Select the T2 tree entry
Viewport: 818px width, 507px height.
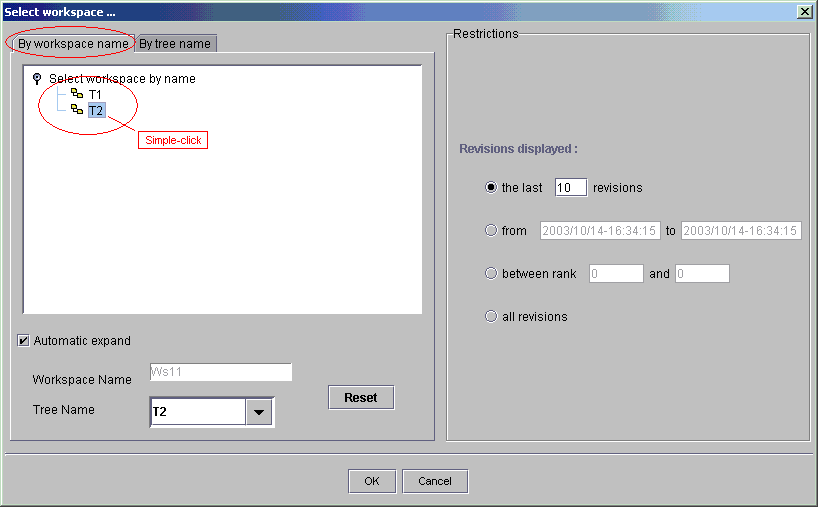96,111
